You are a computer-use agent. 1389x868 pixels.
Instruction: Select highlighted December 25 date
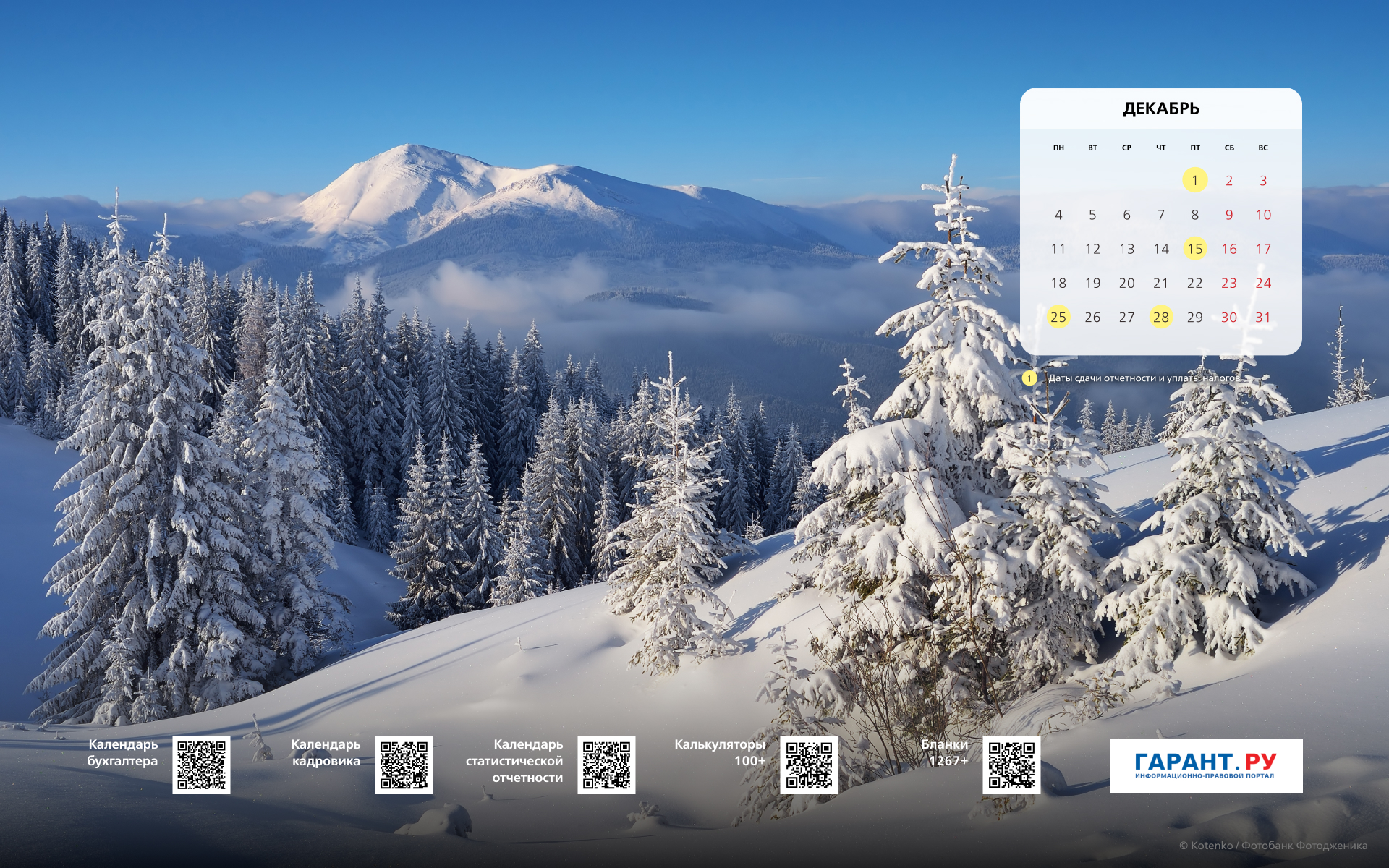pyautogui.click(x=1058, y=317)
